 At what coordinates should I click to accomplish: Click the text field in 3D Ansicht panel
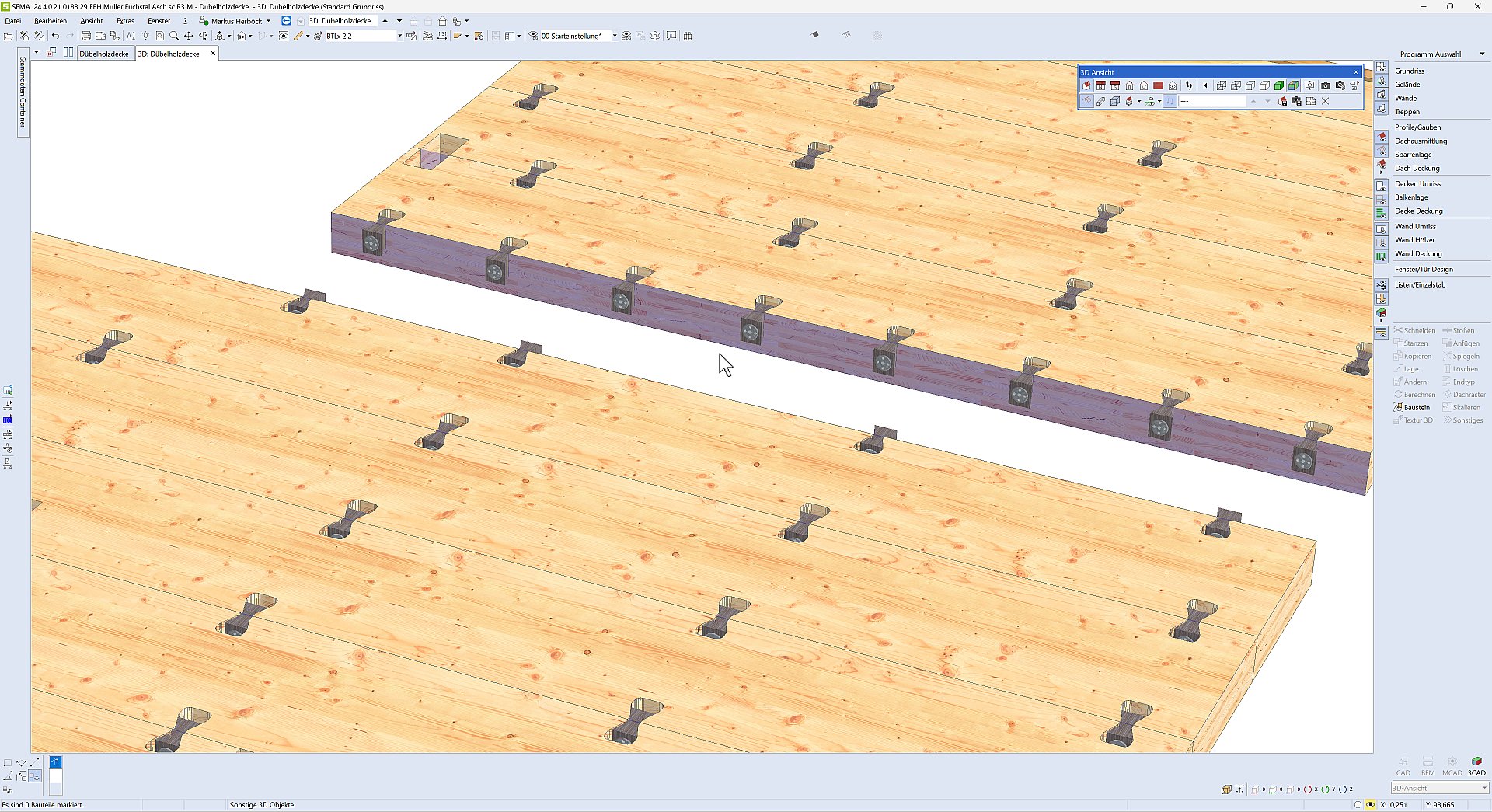pyautogui.click(x=1212, y=101)
